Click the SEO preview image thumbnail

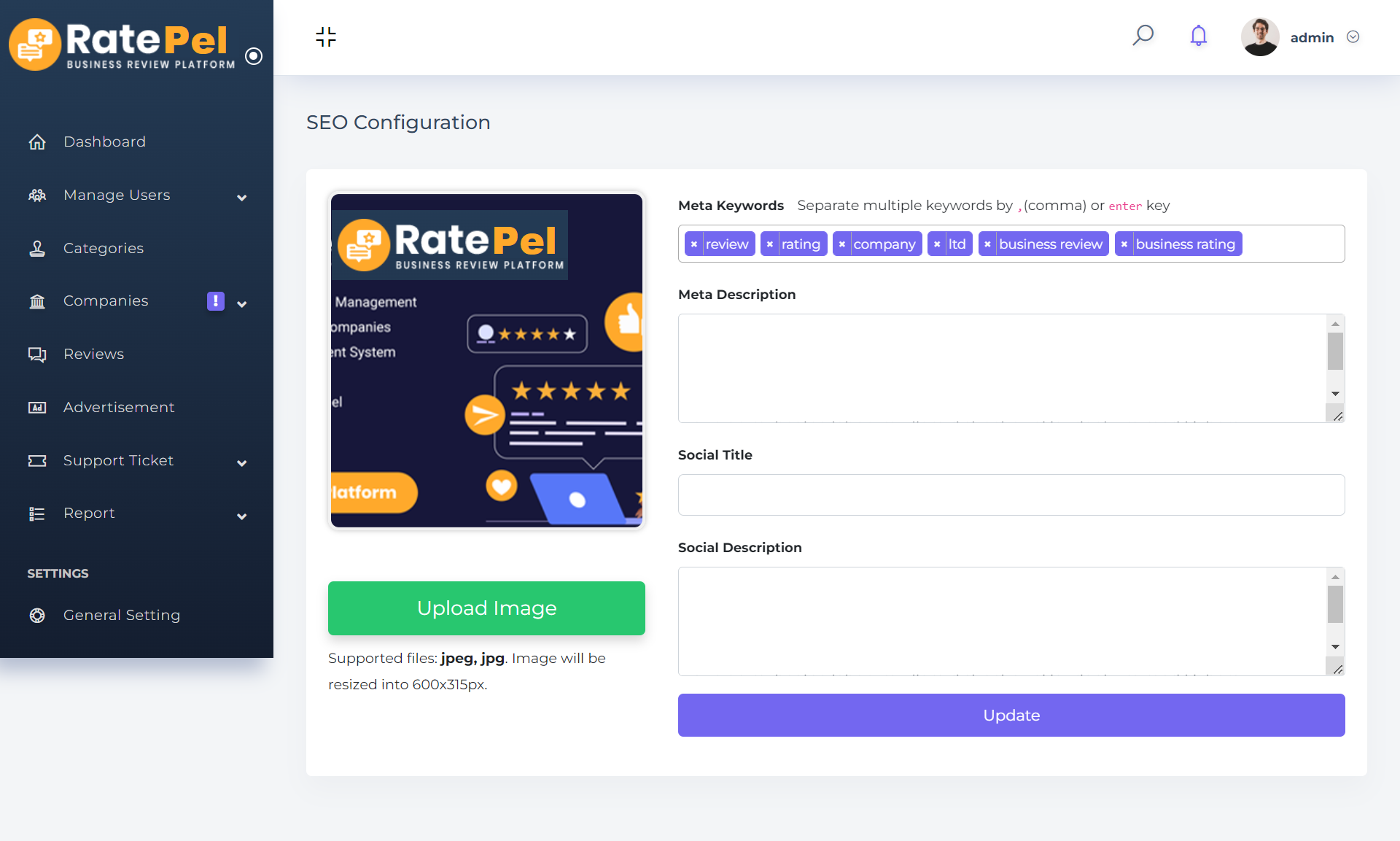[487, 360]
